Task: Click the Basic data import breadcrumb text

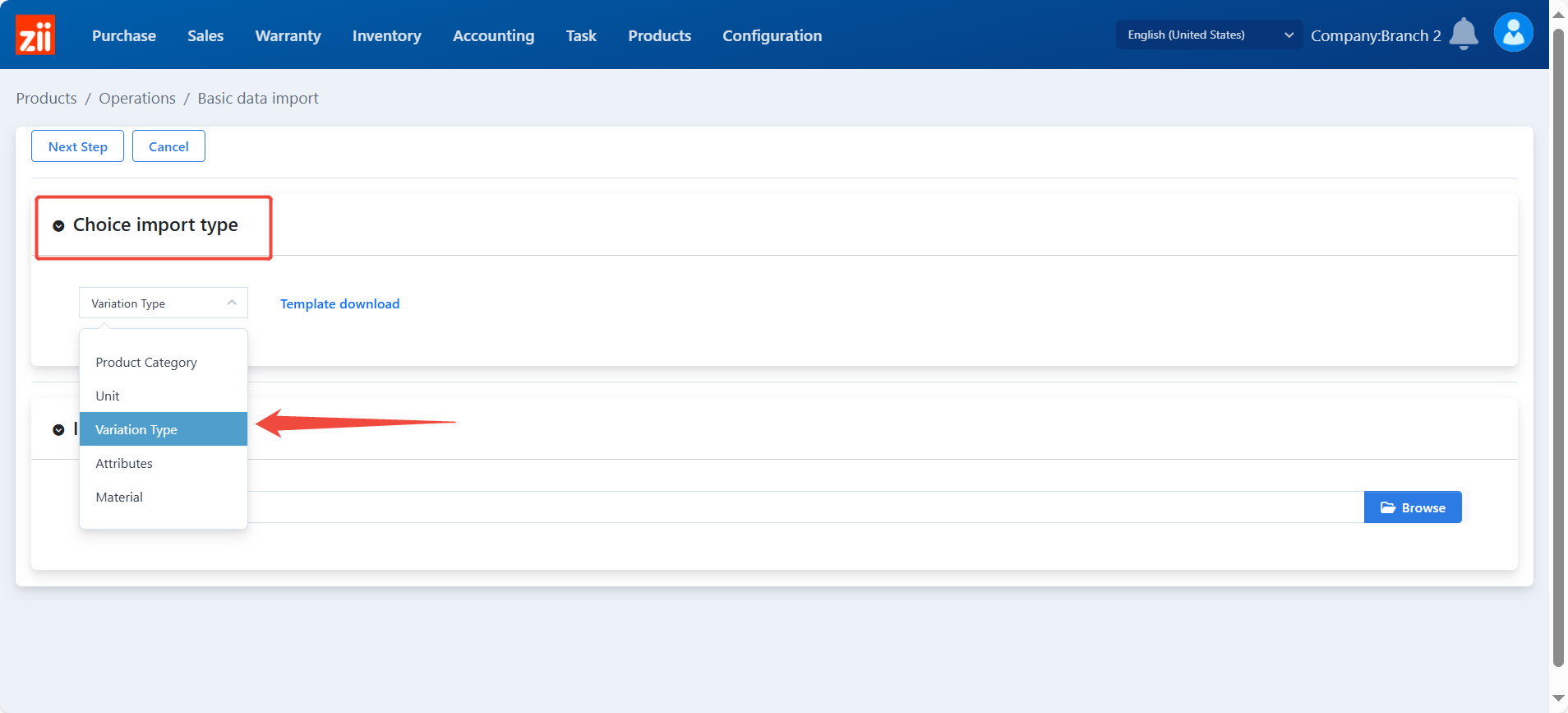Action: coord(258,98)
